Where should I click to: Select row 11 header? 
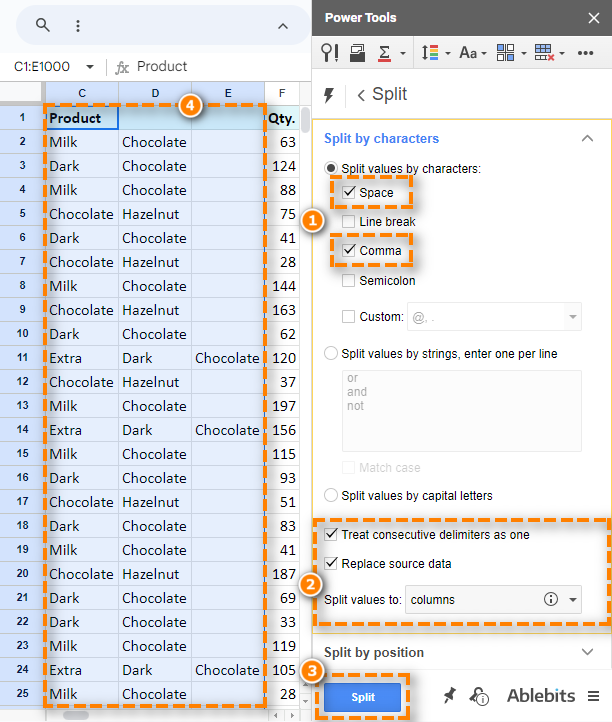tap(22, 358)
